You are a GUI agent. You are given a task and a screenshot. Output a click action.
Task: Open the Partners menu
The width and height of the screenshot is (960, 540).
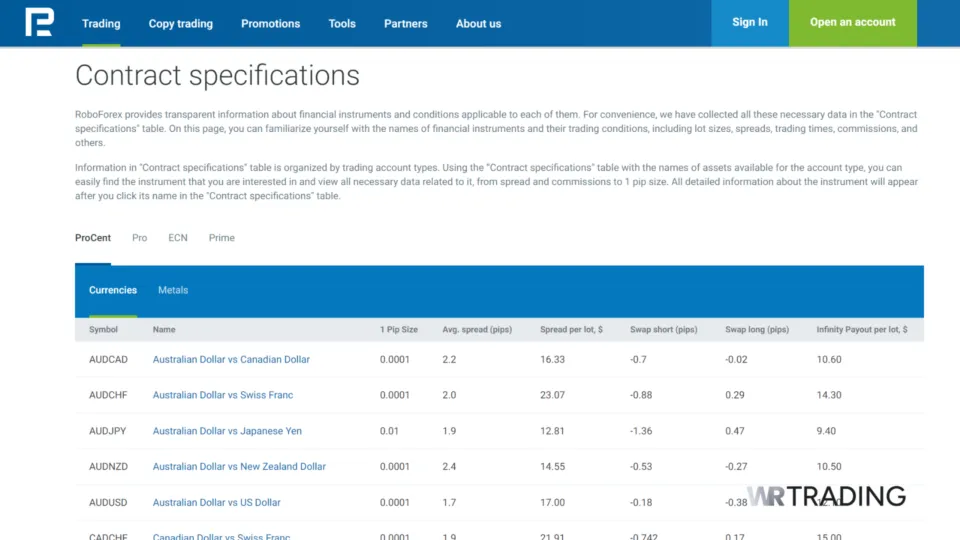[x=405, y=23]
